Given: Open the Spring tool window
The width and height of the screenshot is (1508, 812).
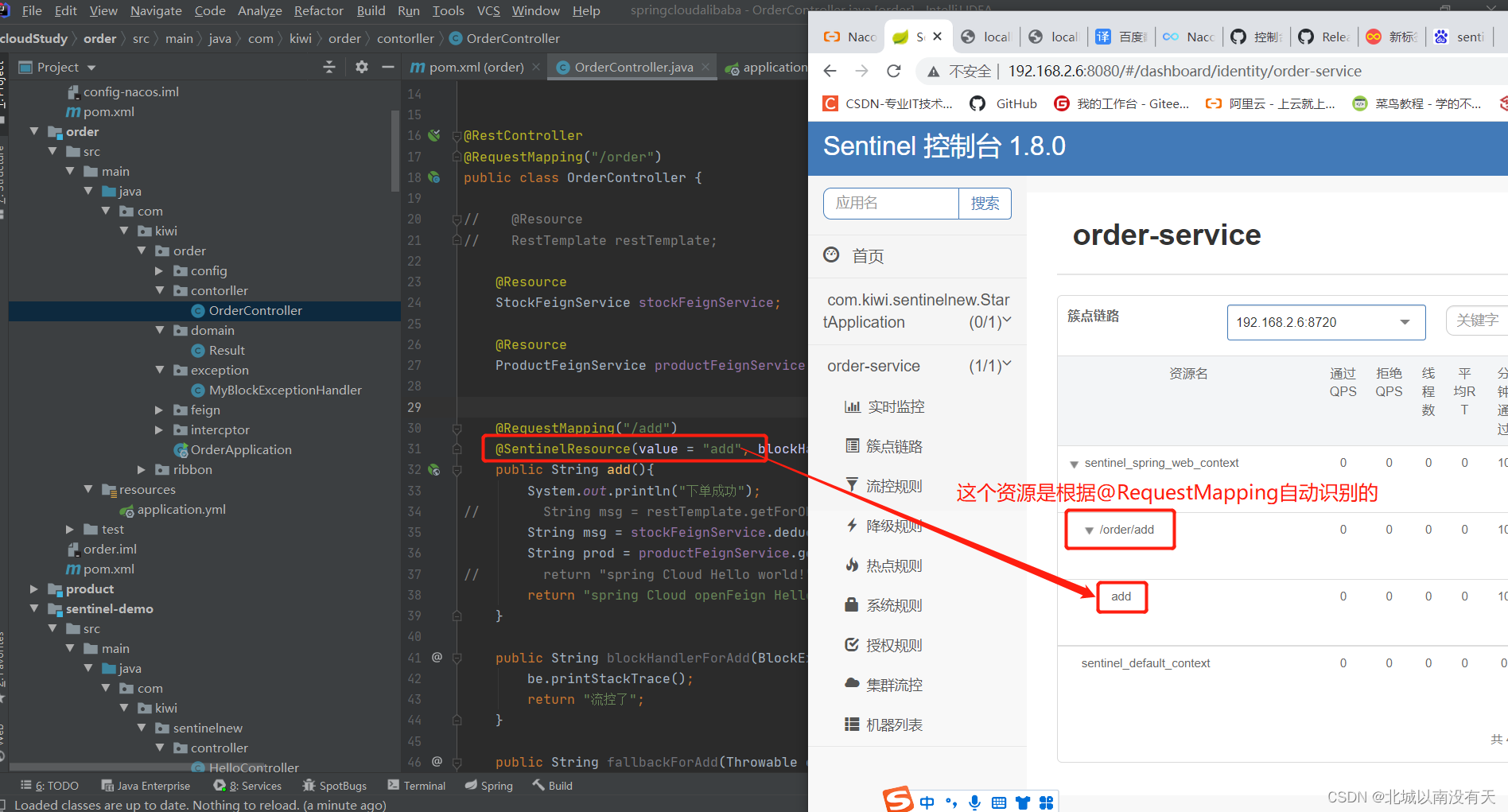Looking at the screenshot, I should point(489,786).
